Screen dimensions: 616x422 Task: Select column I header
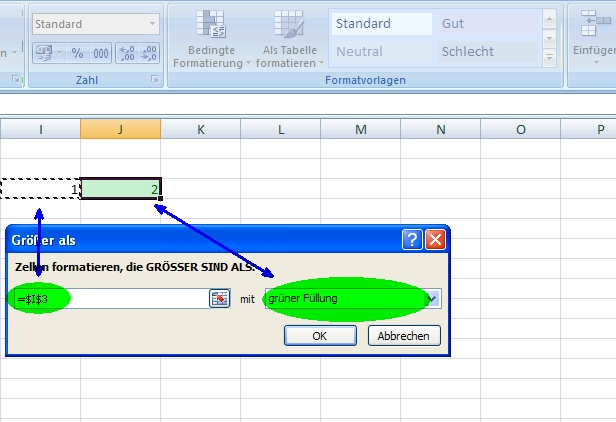(x=40, y=129)
